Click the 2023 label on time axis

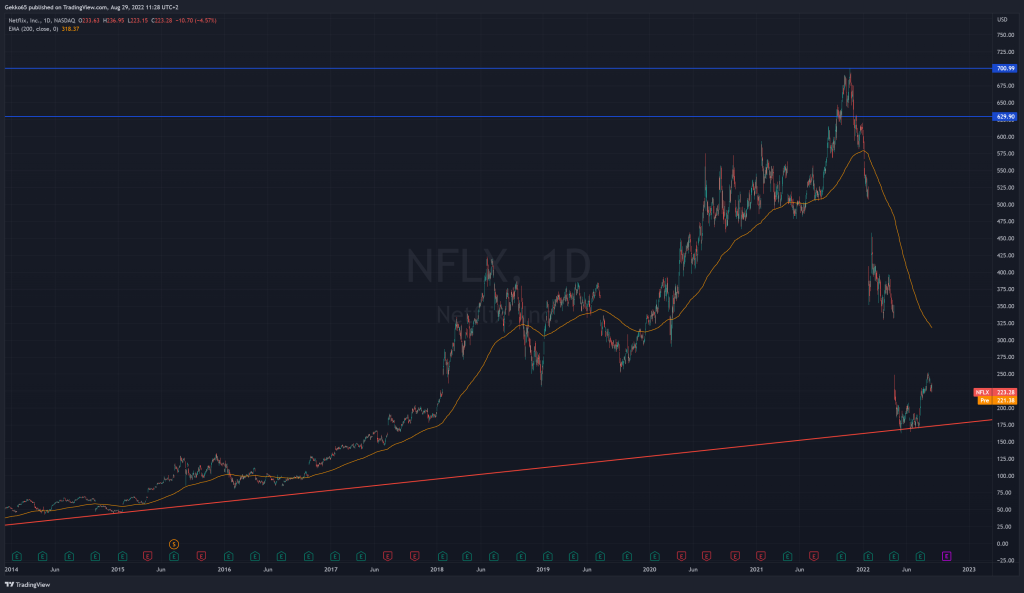968,568
